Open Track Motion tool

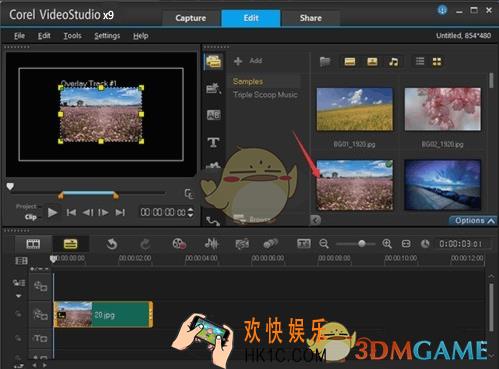(x=271, y=244)
